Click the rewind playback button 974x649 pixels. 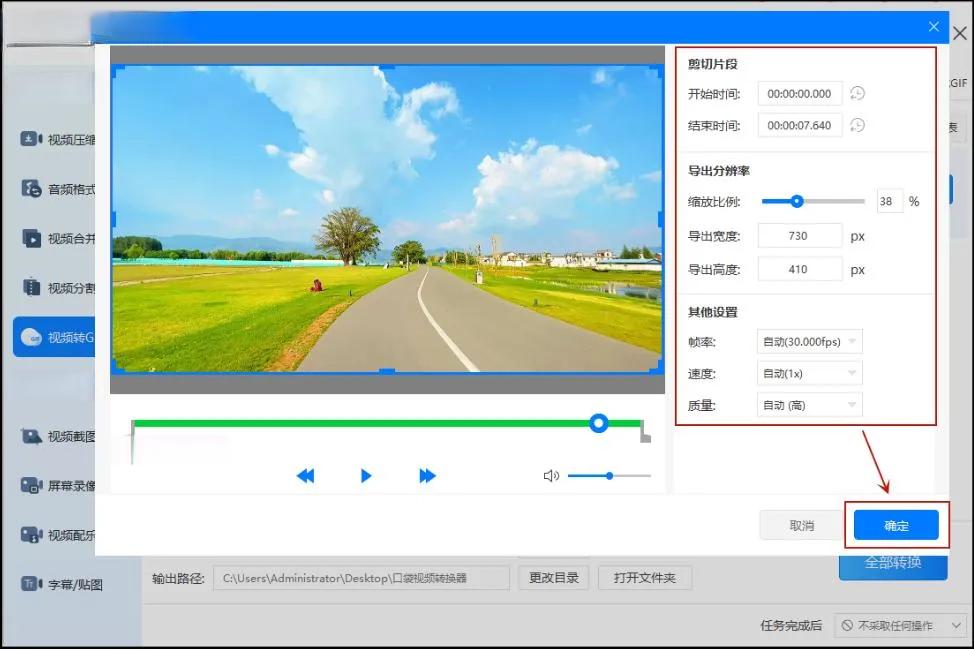306,476
